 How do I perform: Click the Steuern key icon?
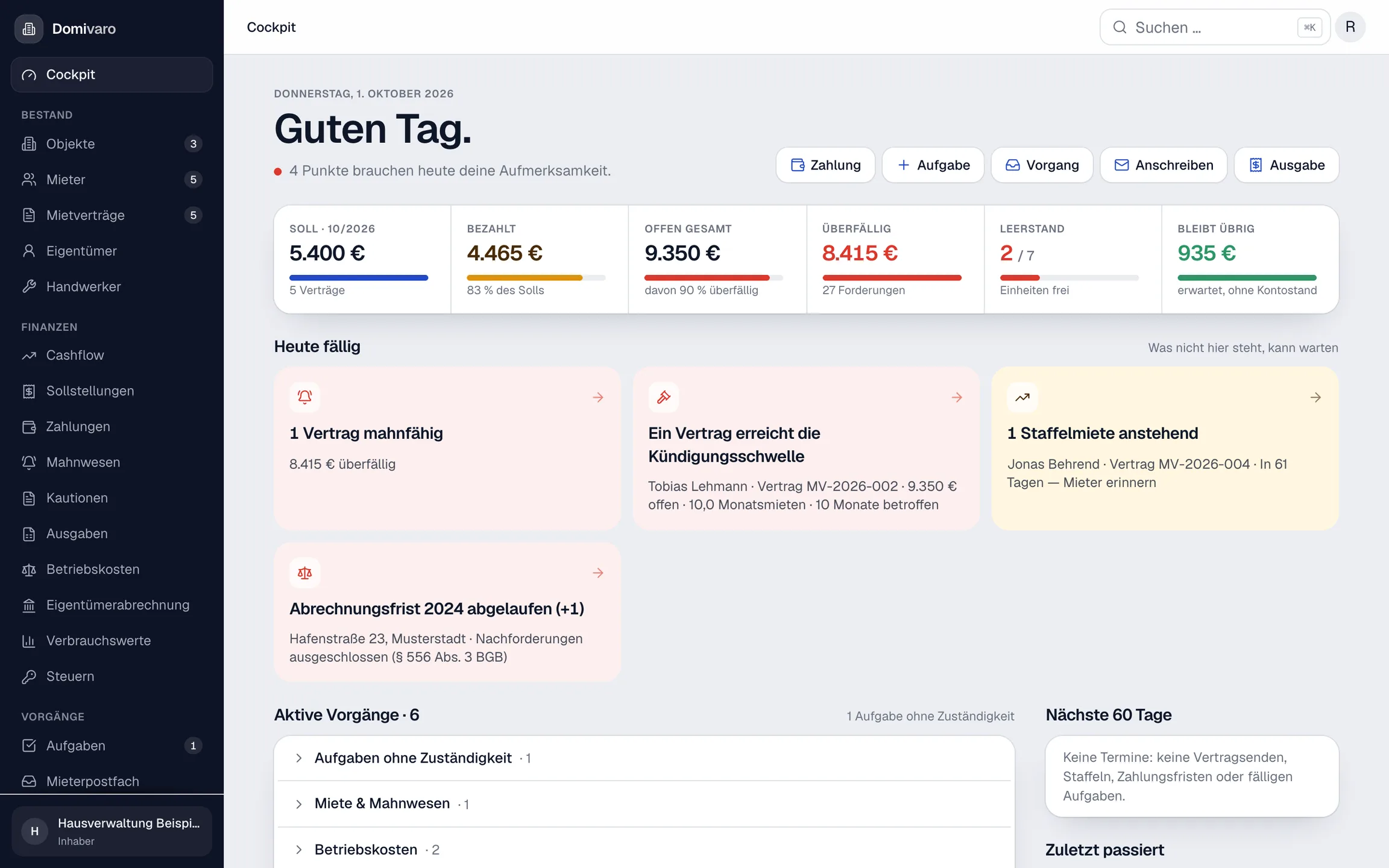pos(29,676)
